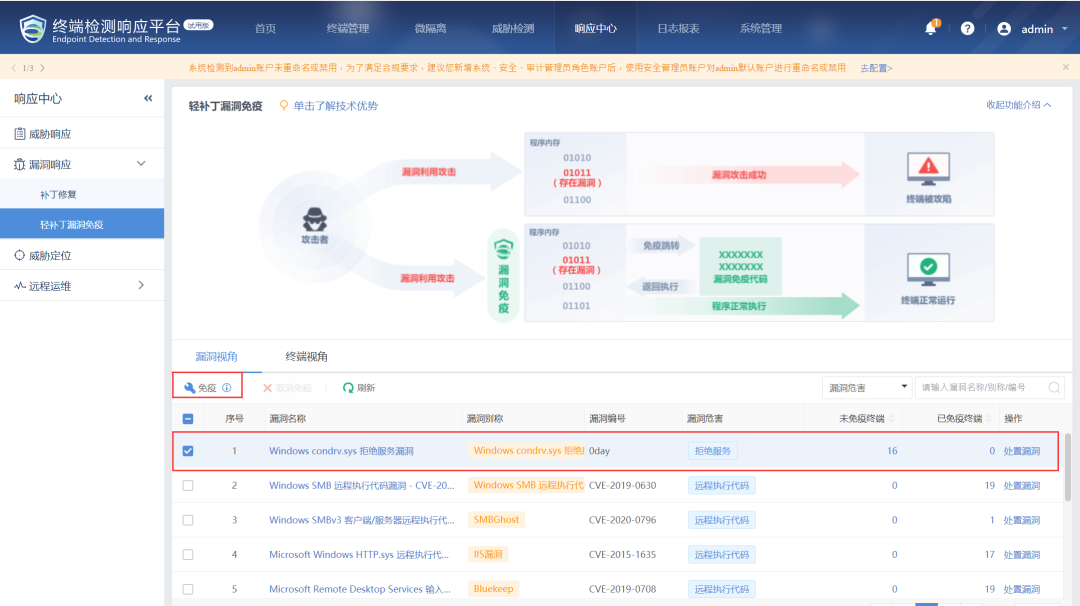The height and width of the screenshot is (606, 1080).
Task: Uncheck the Windows condrv.sys row checkbox
Action: (188, 451)
